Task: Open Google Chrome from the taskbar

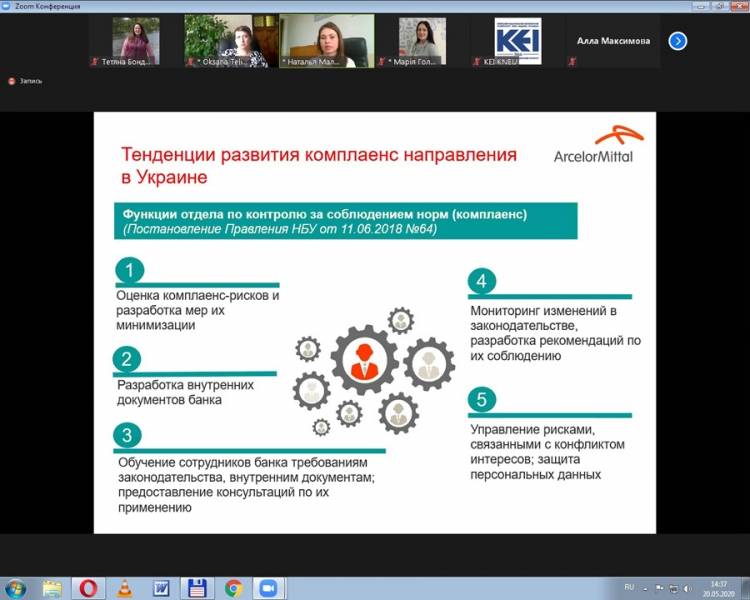Action: coord(233,587)
